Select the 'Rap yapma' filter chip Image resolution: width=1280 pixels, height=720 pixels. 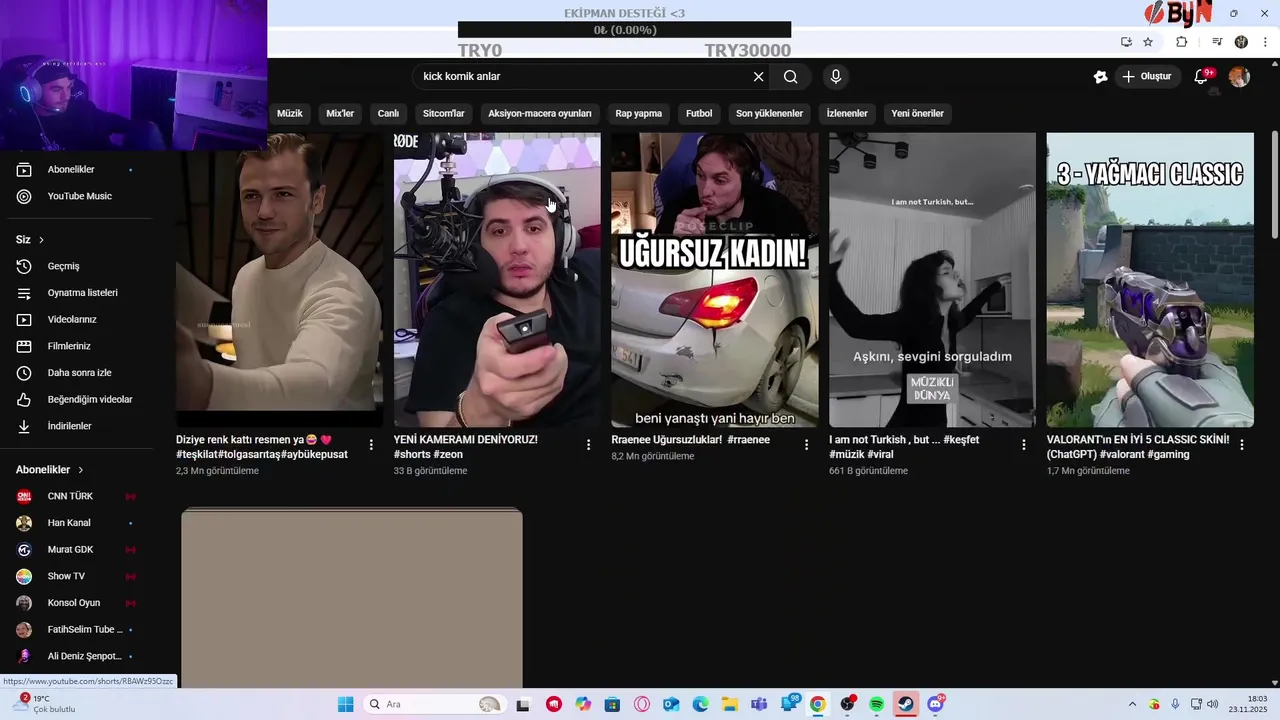point(639,113)
